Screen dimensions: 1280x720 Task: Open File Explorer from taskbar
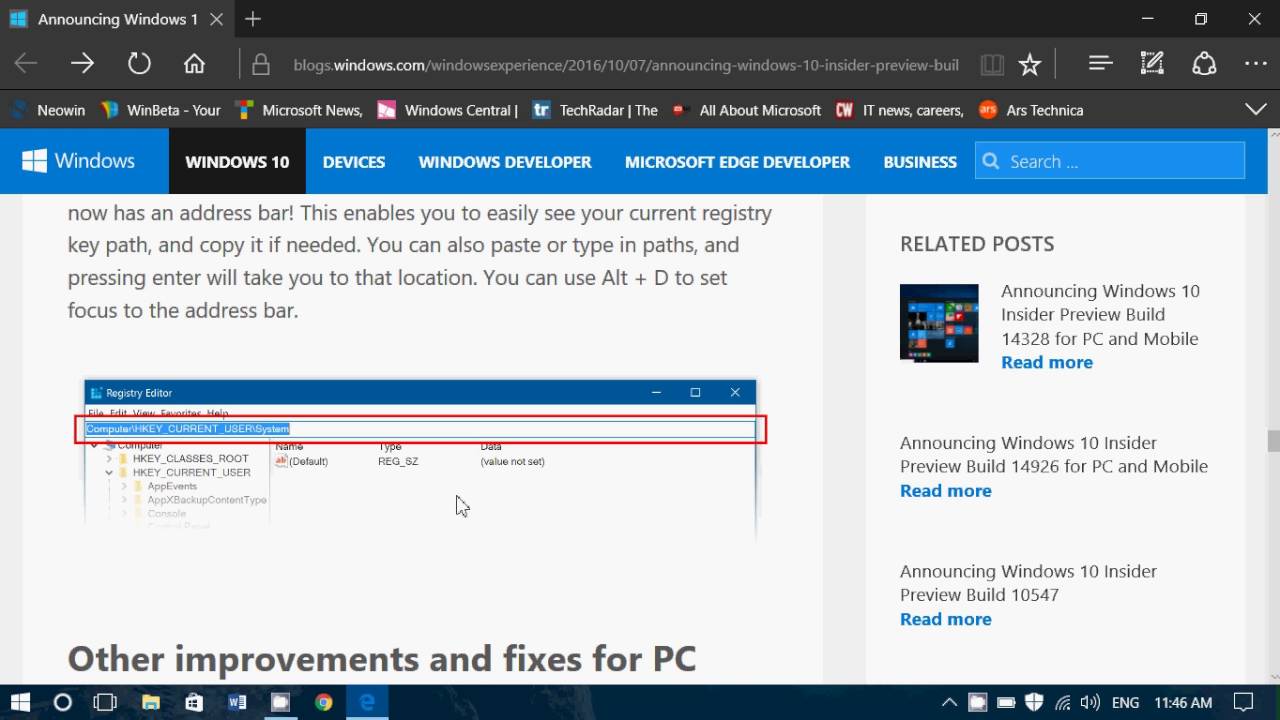(x=151, y=702)
